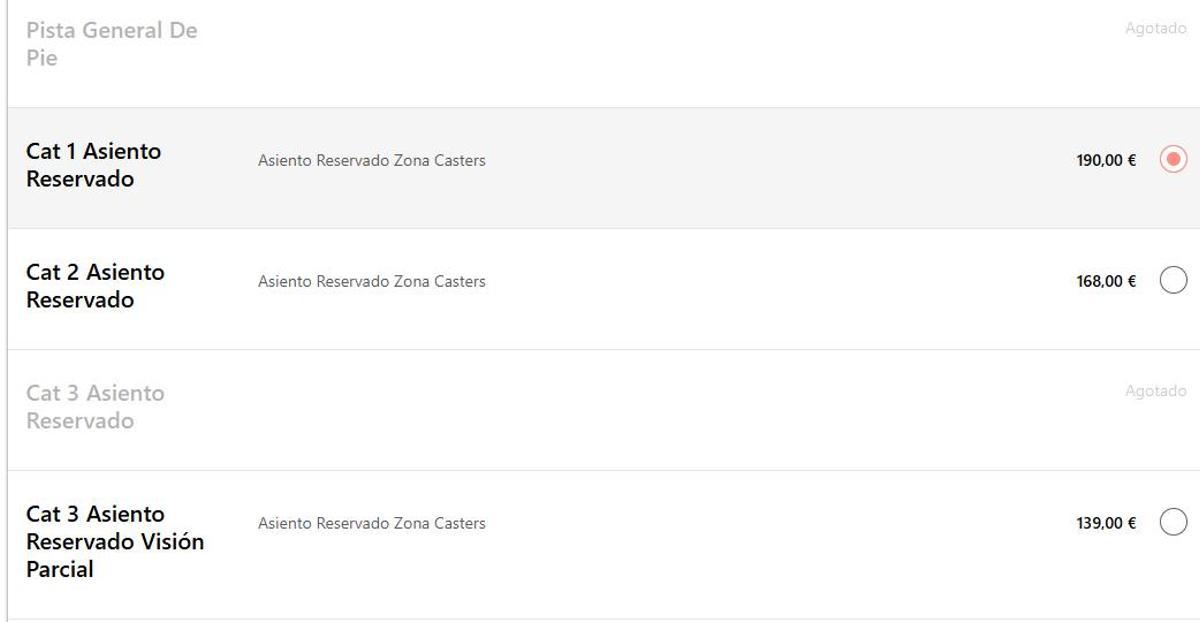Click the 190,00 € price

coord(1106,160)
